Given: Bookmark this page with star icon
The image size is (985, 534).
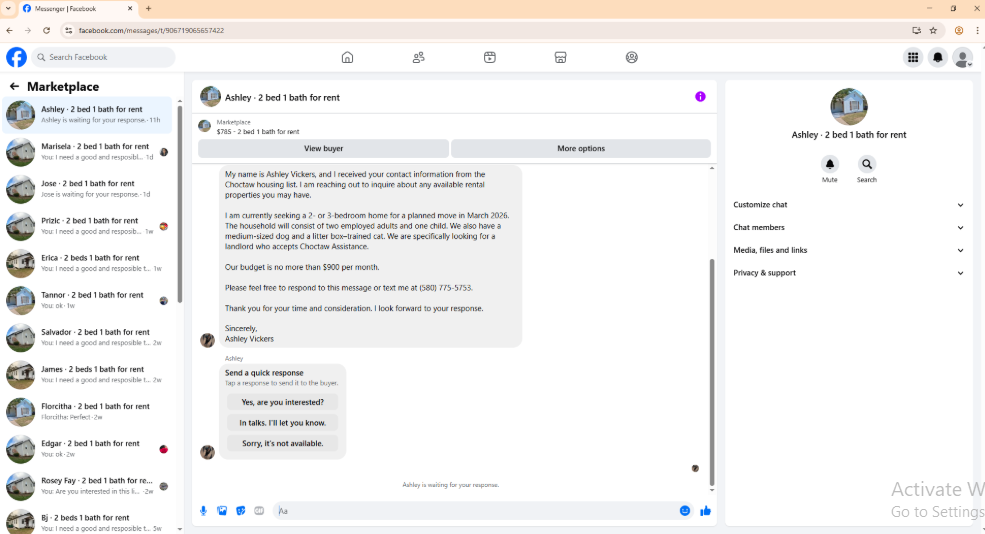Looking at the screenshot, I should click(933, 30).
